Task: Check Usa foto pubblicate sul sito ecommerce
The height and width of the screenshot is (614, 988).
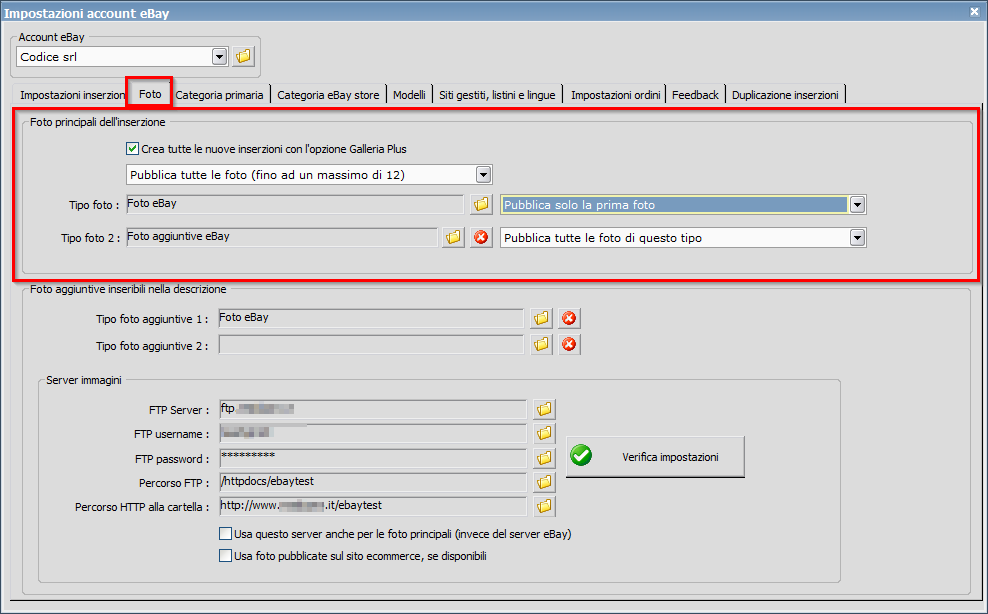Action: (x=225, y=555)
